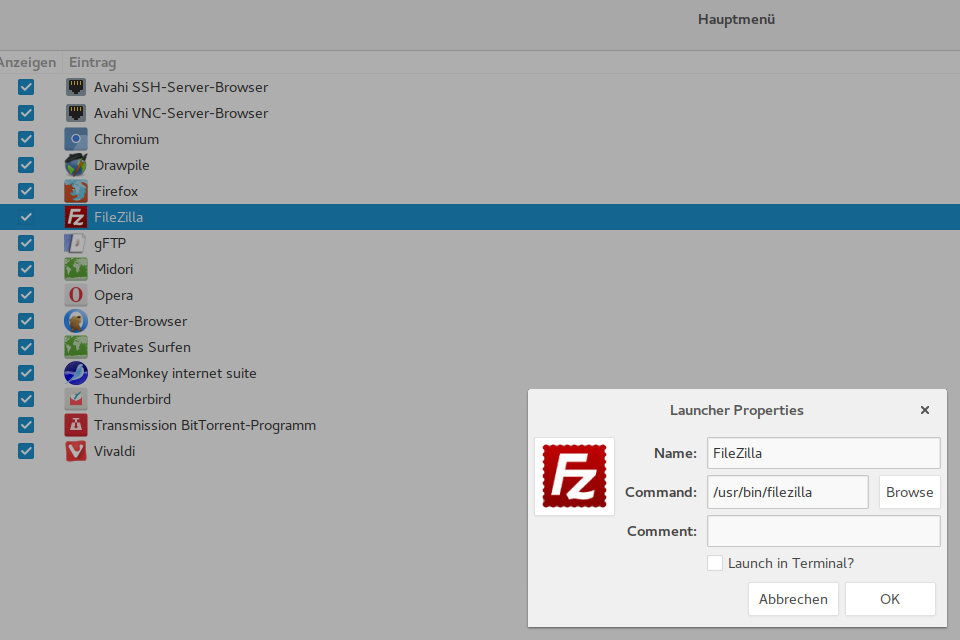This screenshot has width=960, height=640.
Task: Select Avahi SSH-Server-Browser entry text
Action: click(181, 87)
